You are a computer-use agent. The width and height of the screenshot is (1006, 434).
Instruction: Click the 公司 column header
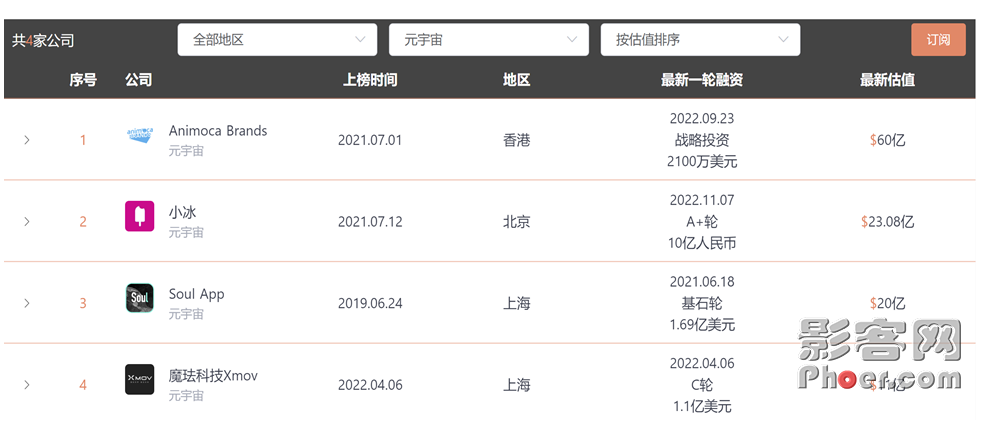(x=139, y=80)
